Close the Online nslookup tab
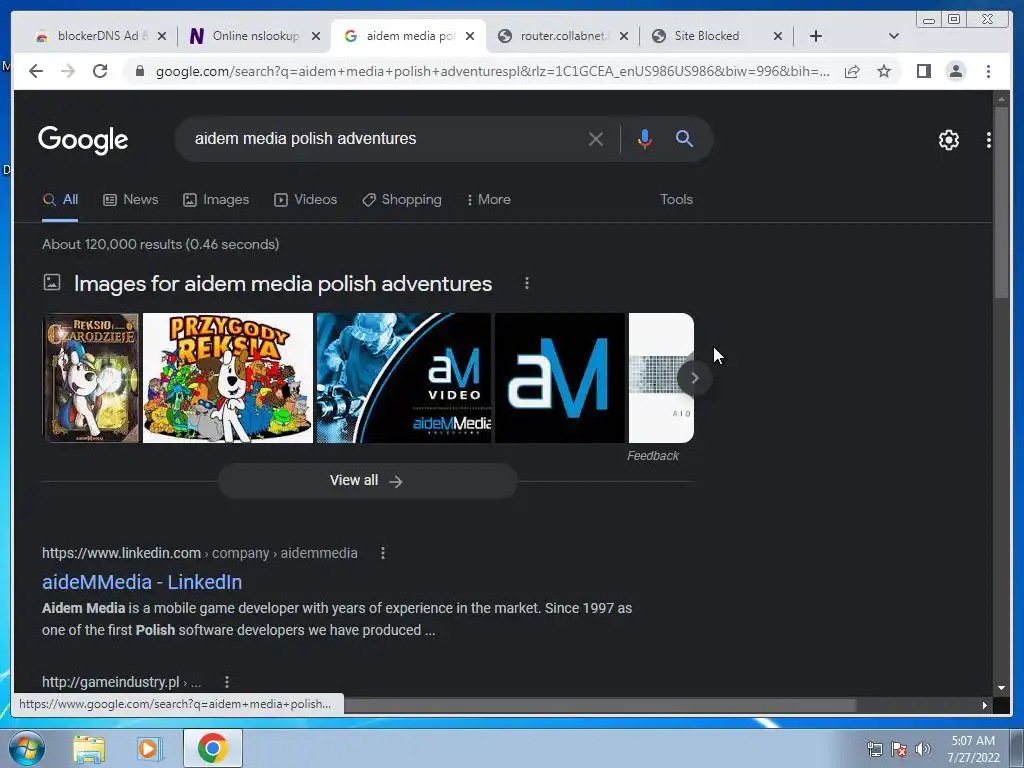Screen dimensions: 1024x768 [315, 36]
